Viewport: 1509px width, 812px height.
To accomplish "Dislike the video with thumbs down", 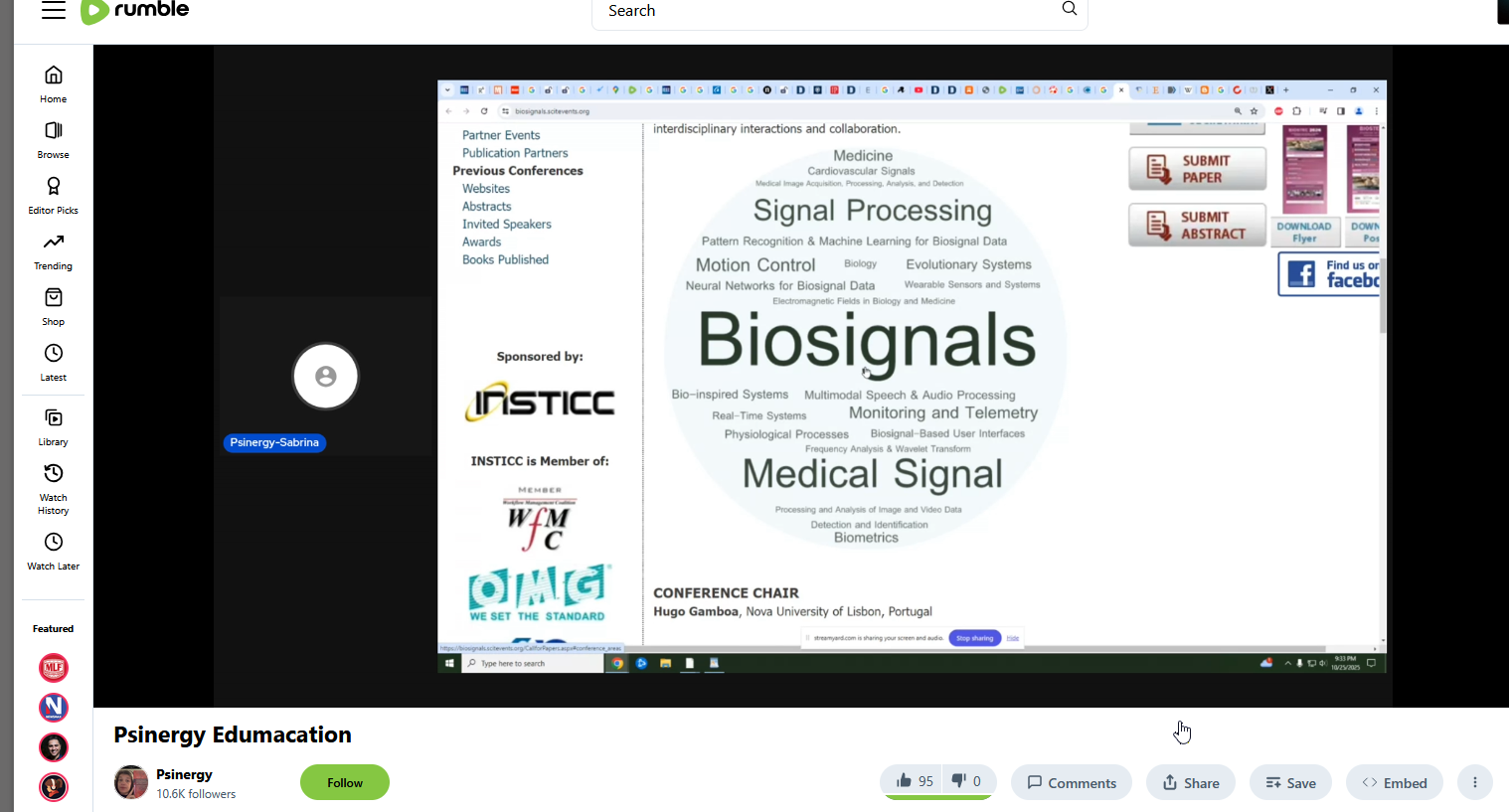I will (966, 782).
